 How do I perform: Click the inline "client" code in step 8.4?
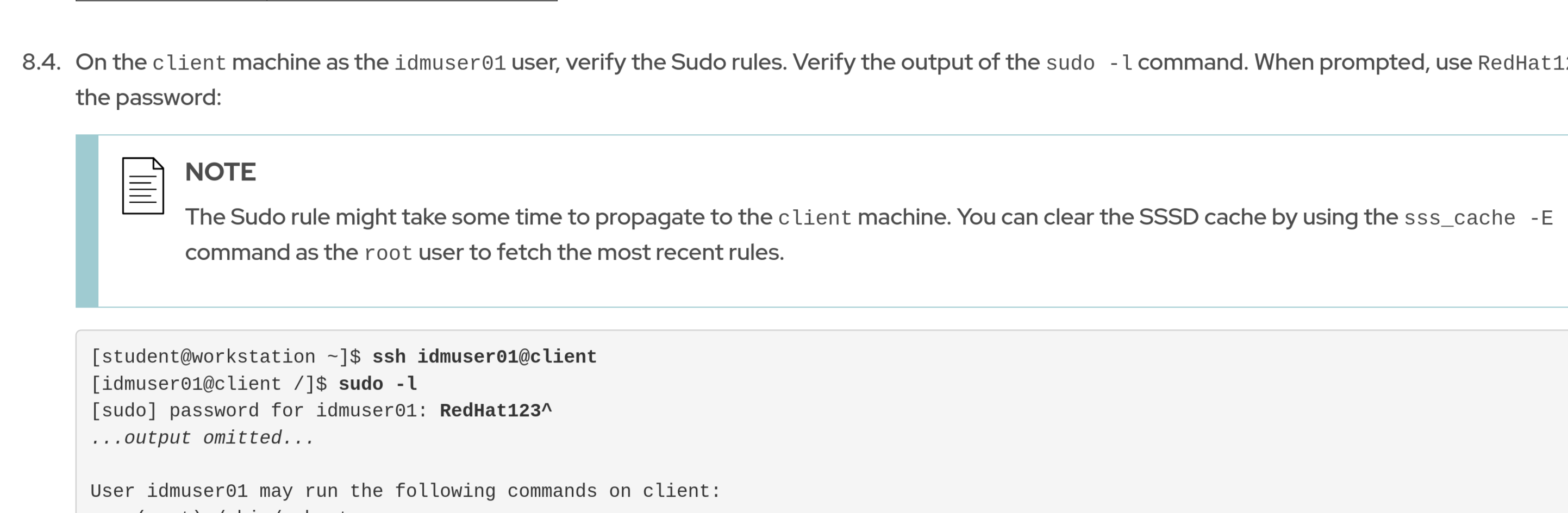(x=189, y=62)
